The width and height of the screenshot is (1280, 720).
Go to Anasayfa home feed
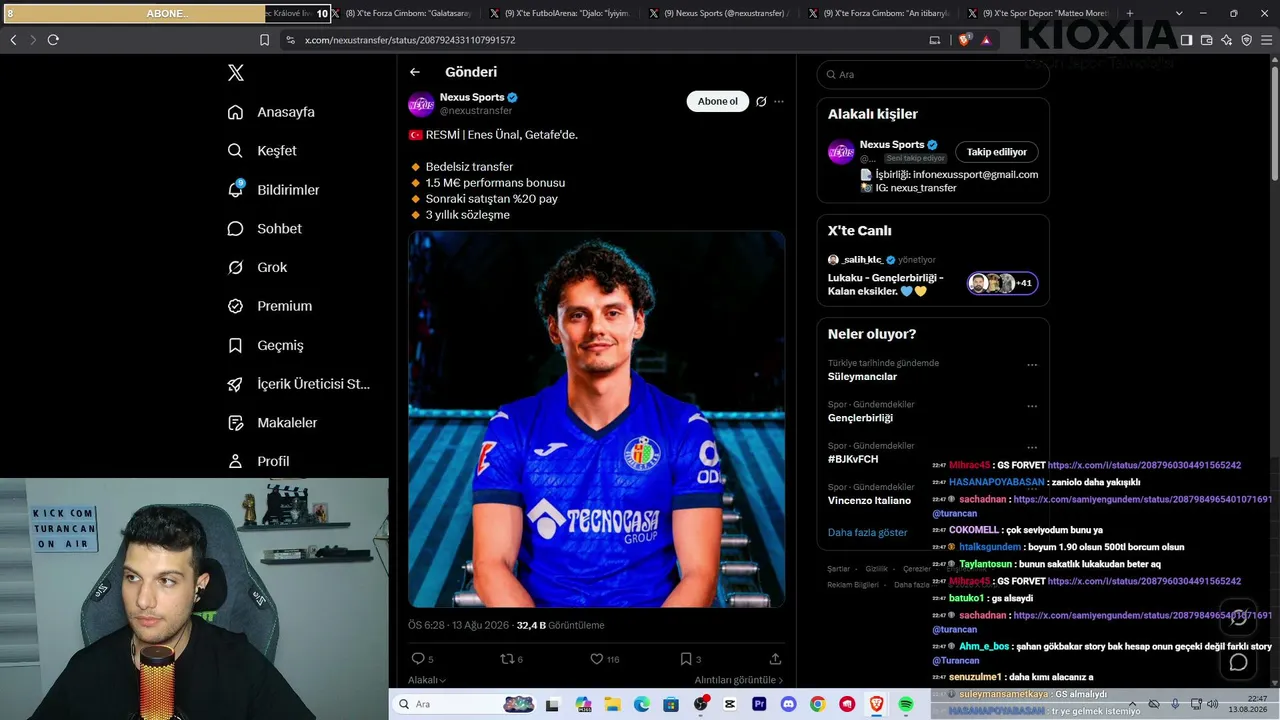[x=272, y=112]
